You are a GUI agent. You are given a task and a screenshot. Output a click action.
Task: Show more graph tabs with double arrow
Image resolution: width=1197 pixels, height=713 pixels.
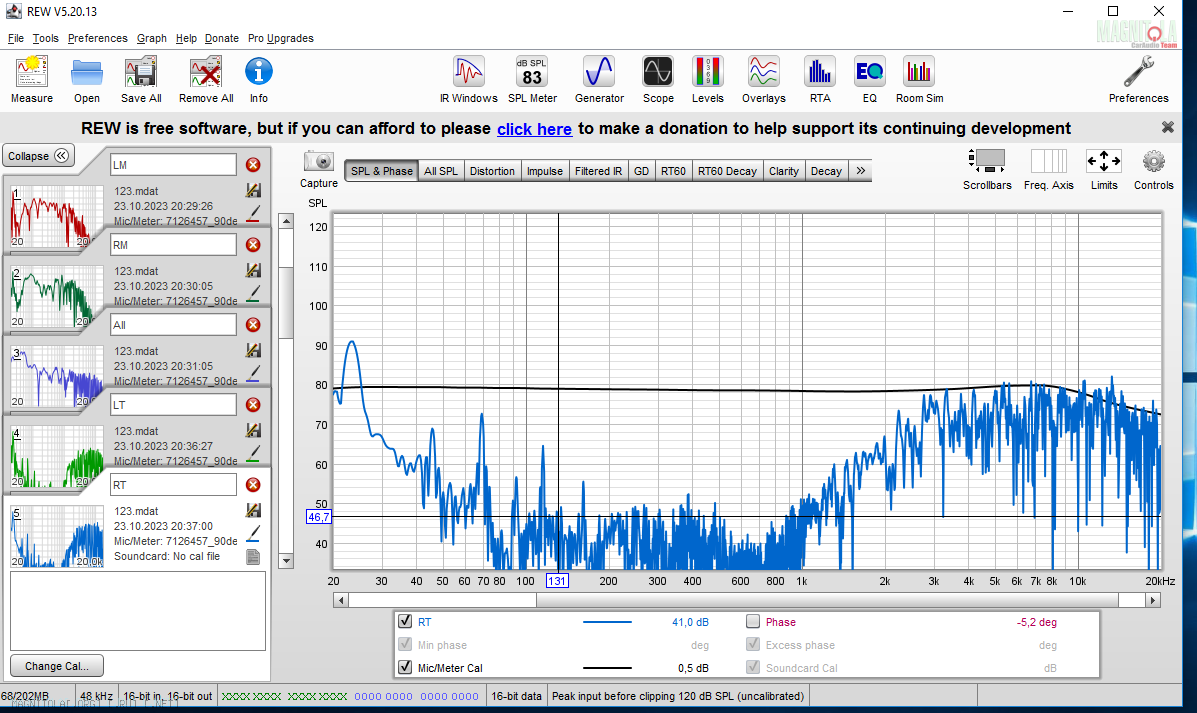(x=860, y=171)
